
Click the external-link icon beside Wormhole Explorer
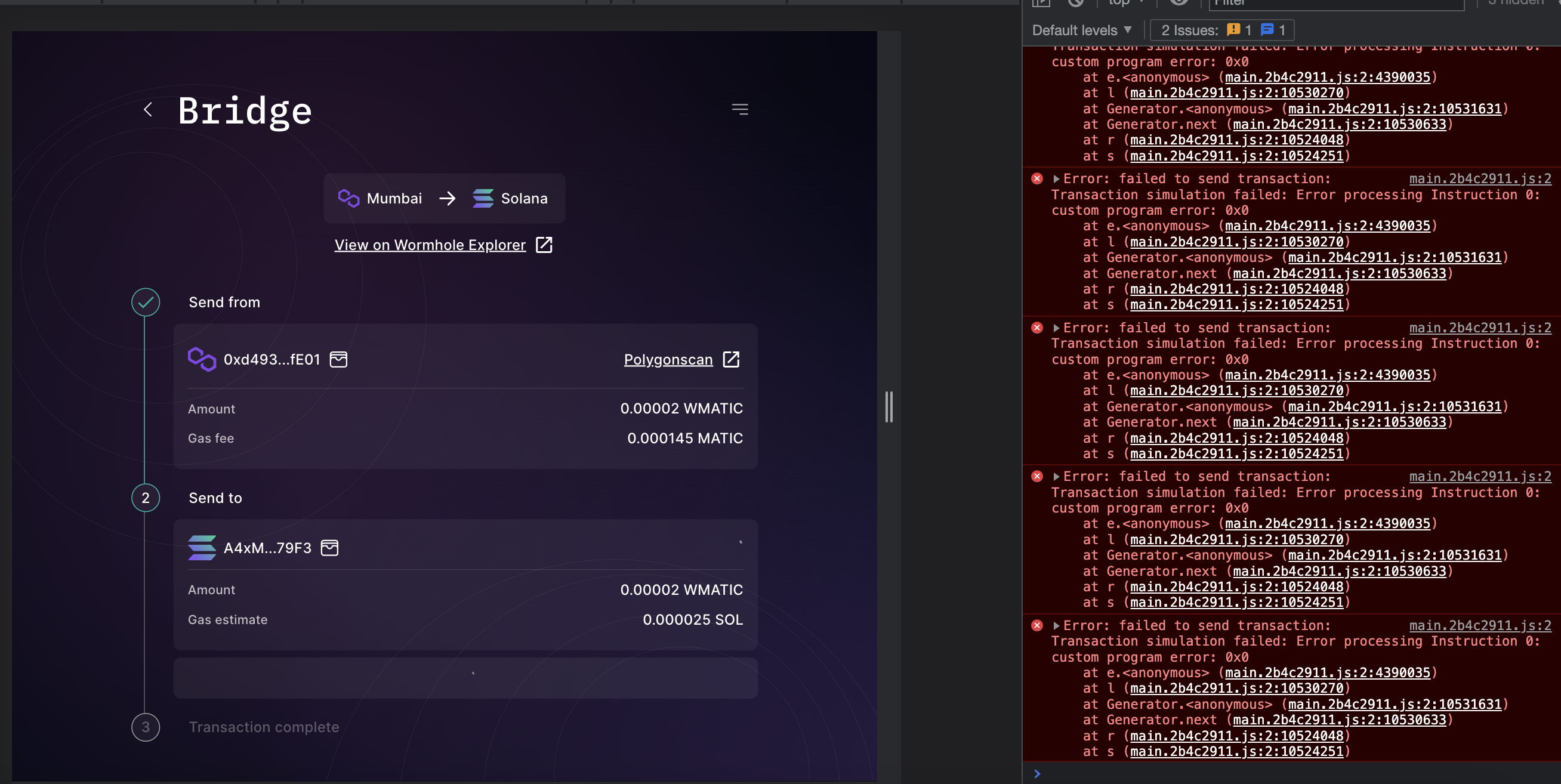[x=544, y=245]
